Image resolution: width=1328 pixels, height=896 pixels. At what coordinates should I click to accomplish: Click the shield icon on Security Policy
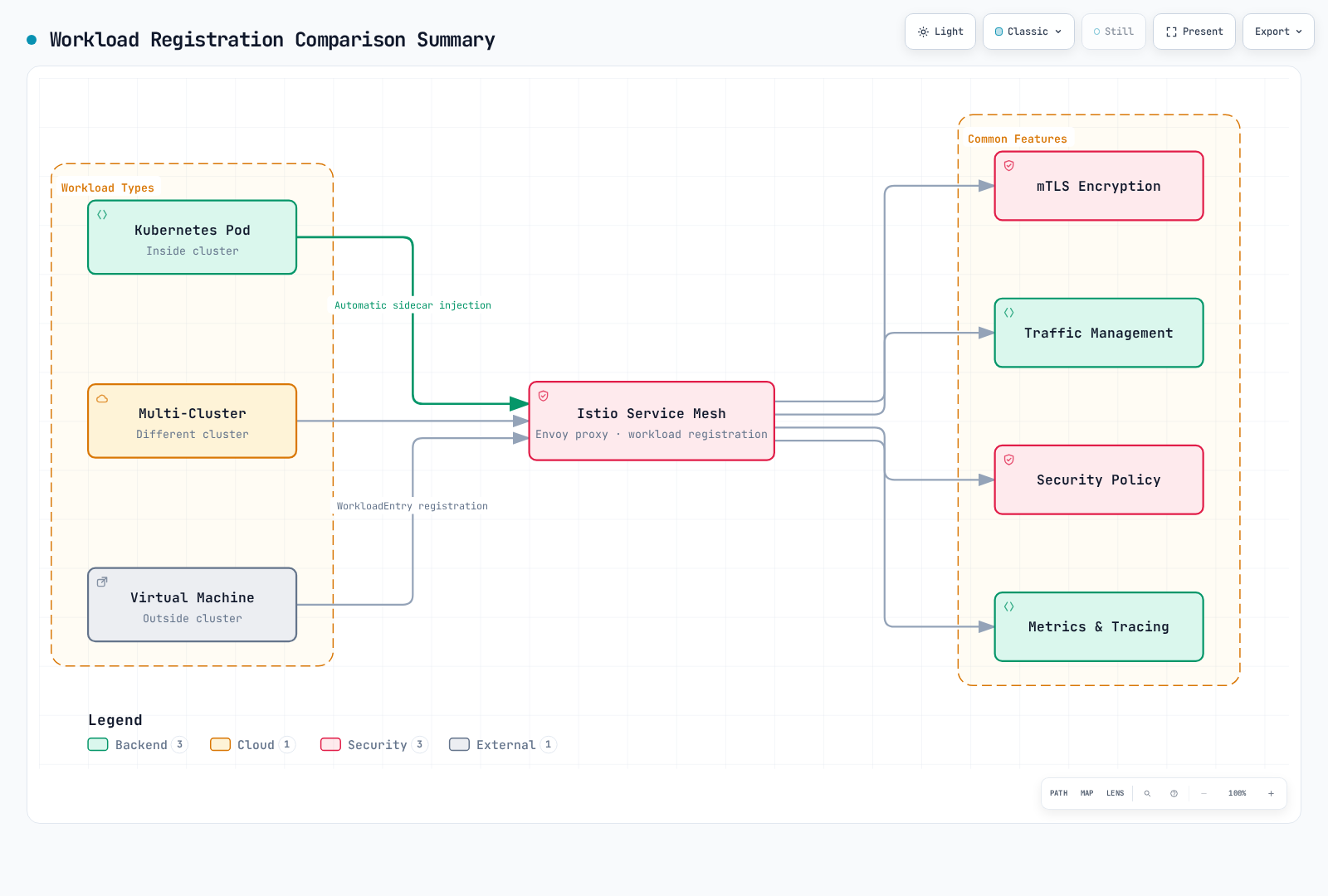[x=1009, y=460]
